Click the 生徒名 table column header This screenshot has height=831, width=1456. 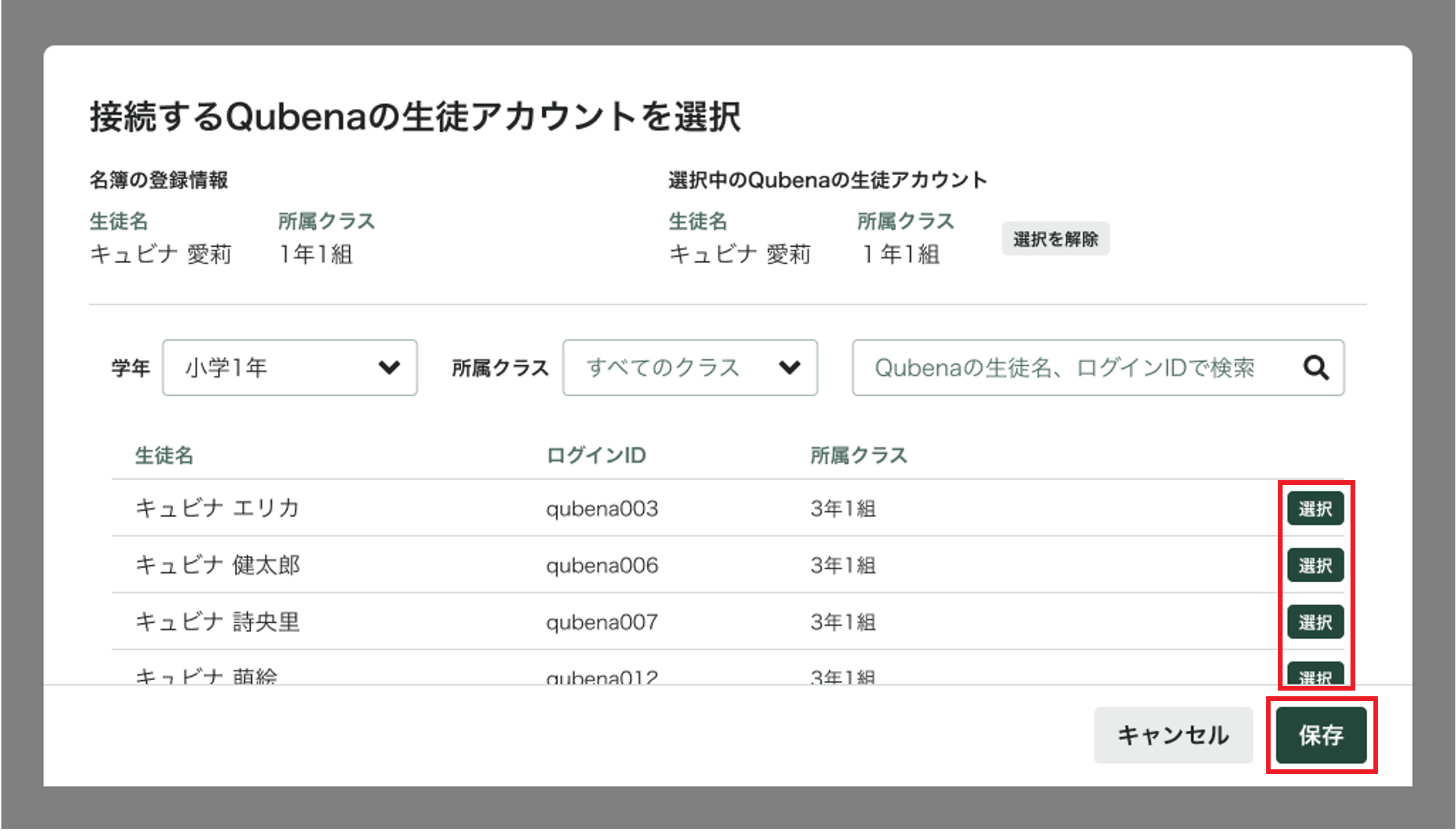pos(164,455)
